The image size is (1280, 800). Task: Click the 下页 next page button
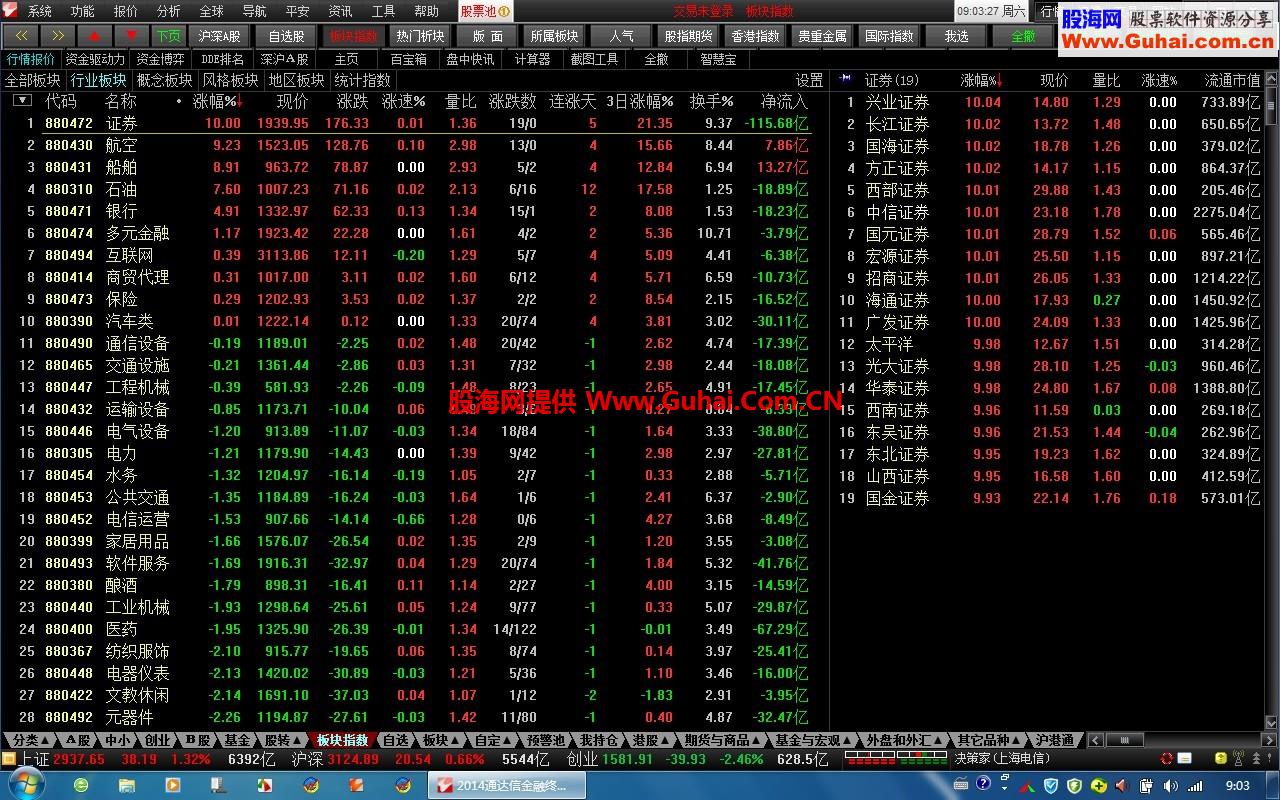168,35
